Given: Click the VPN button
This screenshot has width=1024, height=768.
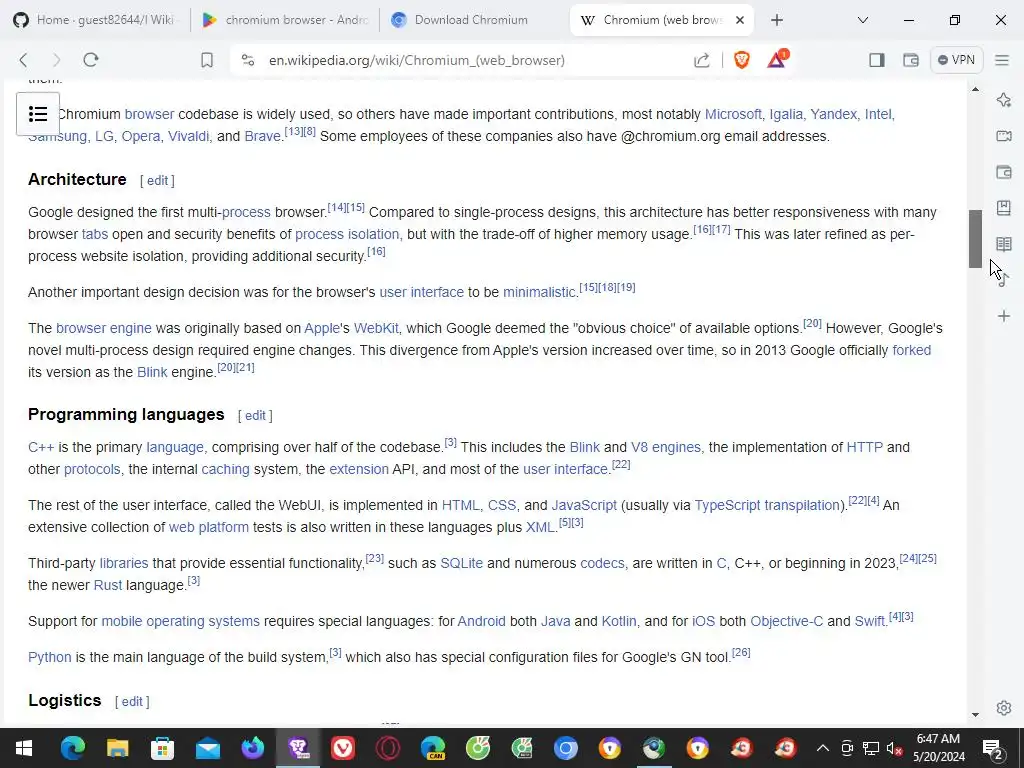Looking at the screenshot, I should 956,60.
